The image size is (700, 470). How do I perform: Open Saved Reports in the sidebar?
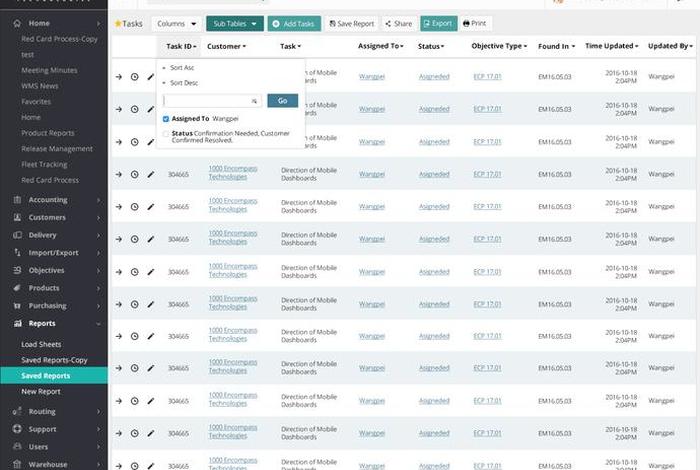pos(46,375)
